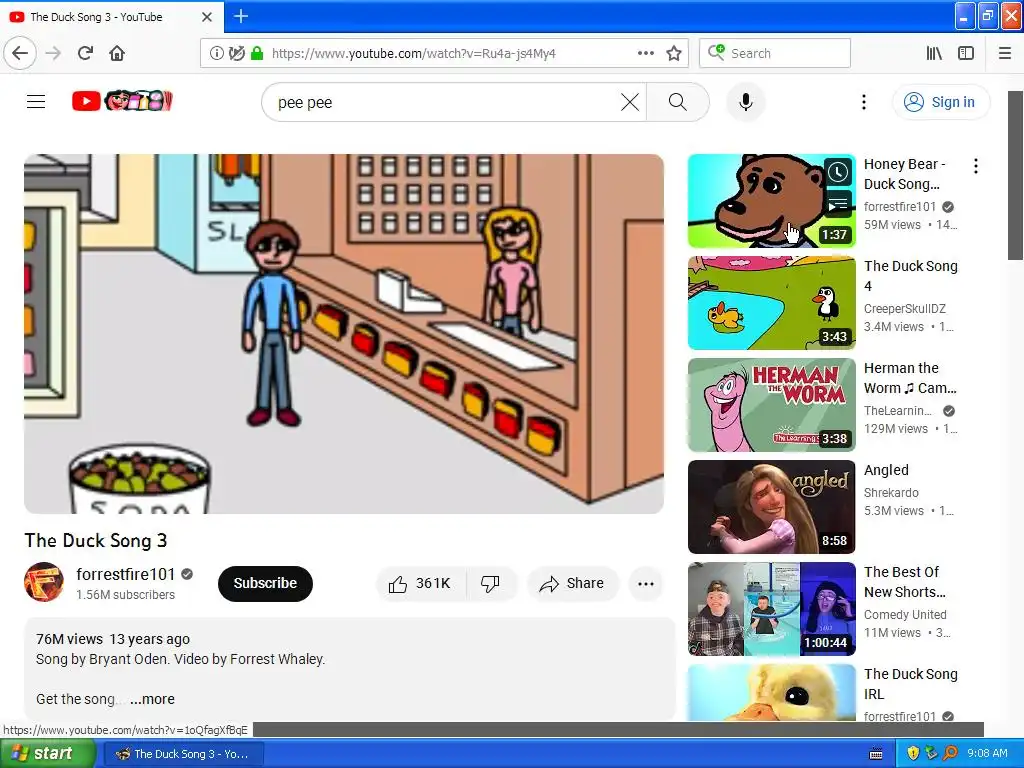Open The Duck Song IRL thumbnail
This screenshot has width=1024, height=768.
pyautogui.click(x=771, y=693)
